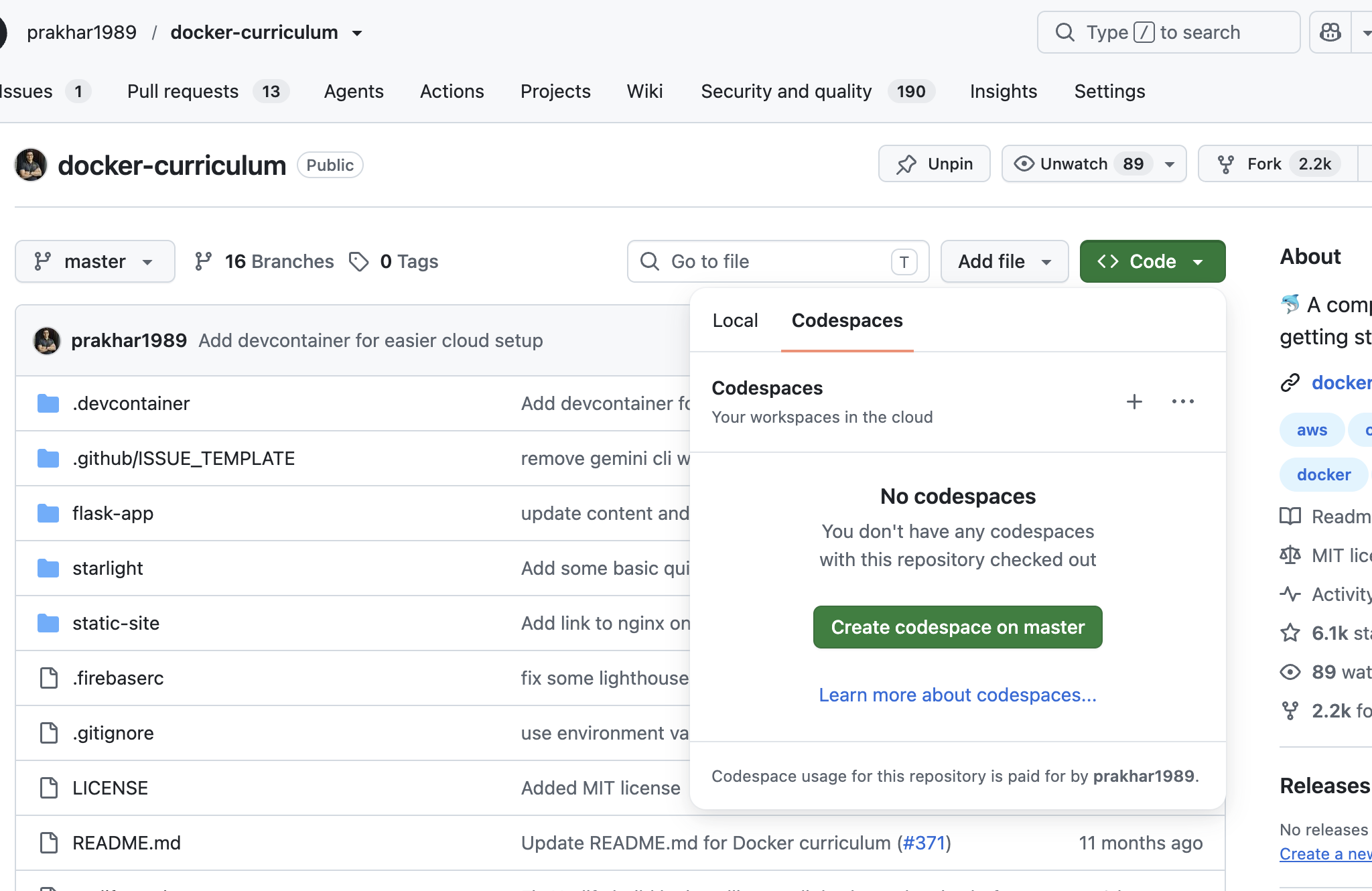Click the Fork icon button
Image resolution: width=1372 pixels, height=891 pixels.
pos(1226,164)
